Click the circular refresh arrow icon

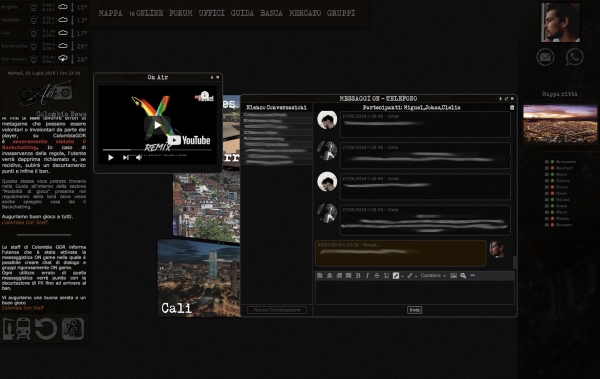tap(46, 329)
